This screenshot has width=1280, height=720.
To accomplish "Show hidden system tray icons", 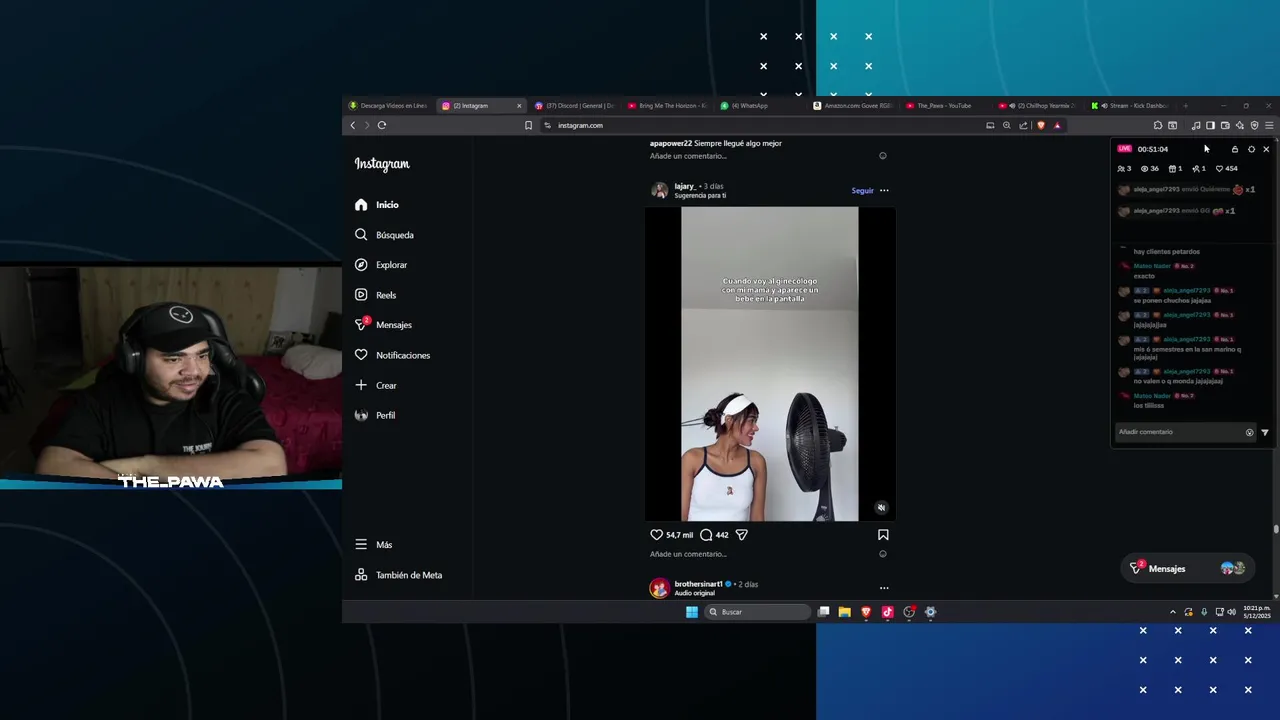I will pos(1173,612).
